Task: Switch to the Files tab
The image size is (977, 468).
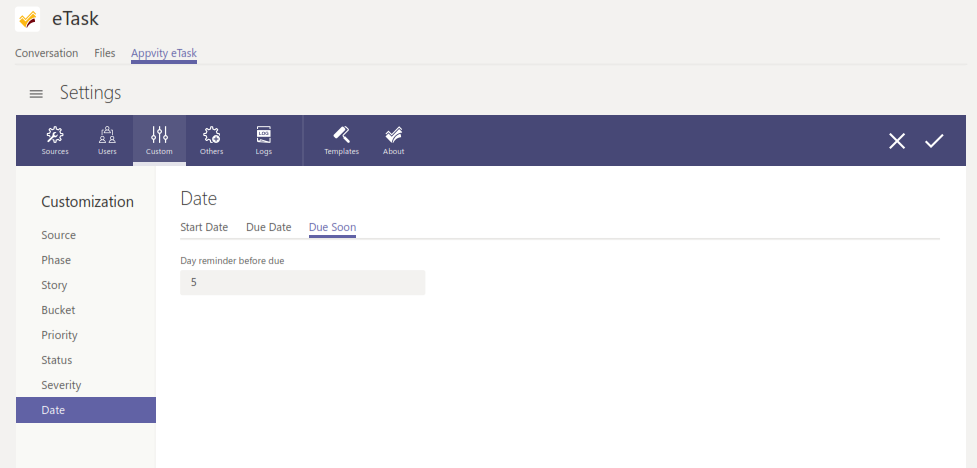Action: click(x=105, y=53)
